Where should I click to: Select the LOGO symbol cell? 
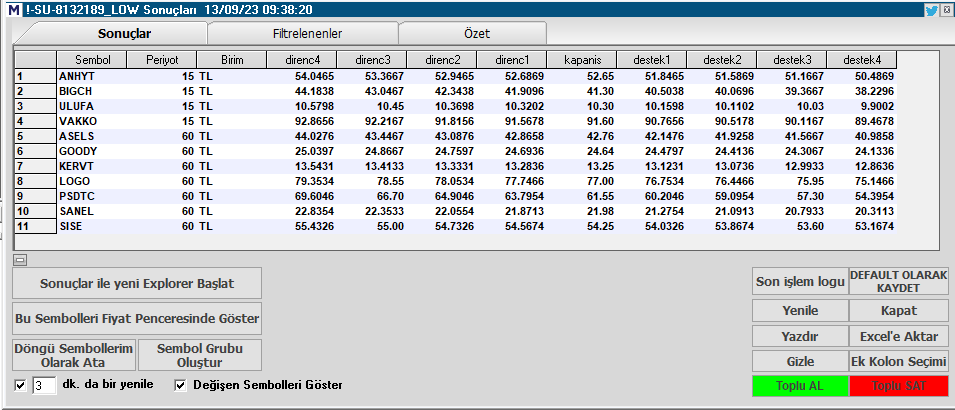[x=92, y=182]
